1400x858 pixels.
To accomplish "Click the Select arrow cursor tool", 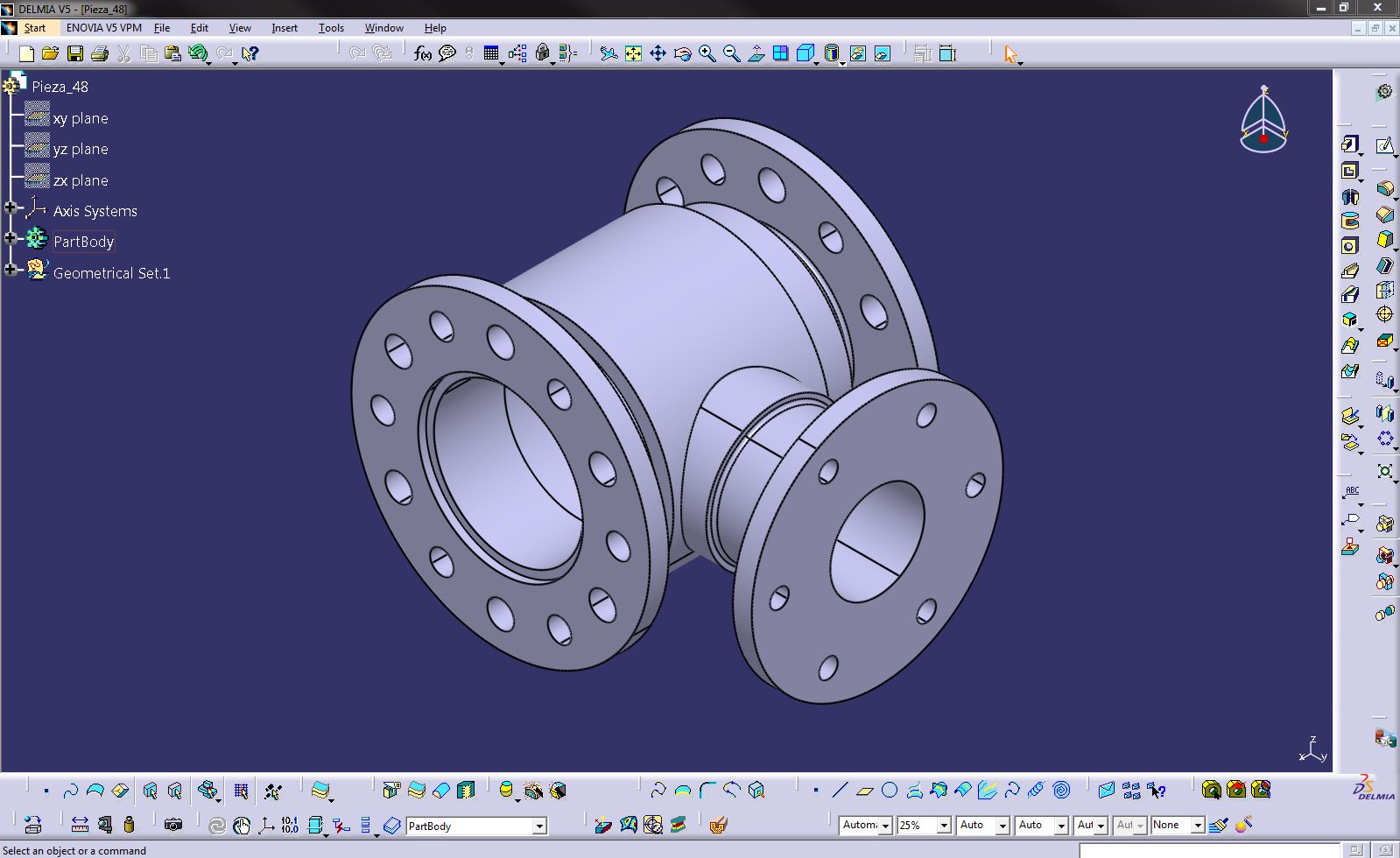I will click(x=1010, y=54).
